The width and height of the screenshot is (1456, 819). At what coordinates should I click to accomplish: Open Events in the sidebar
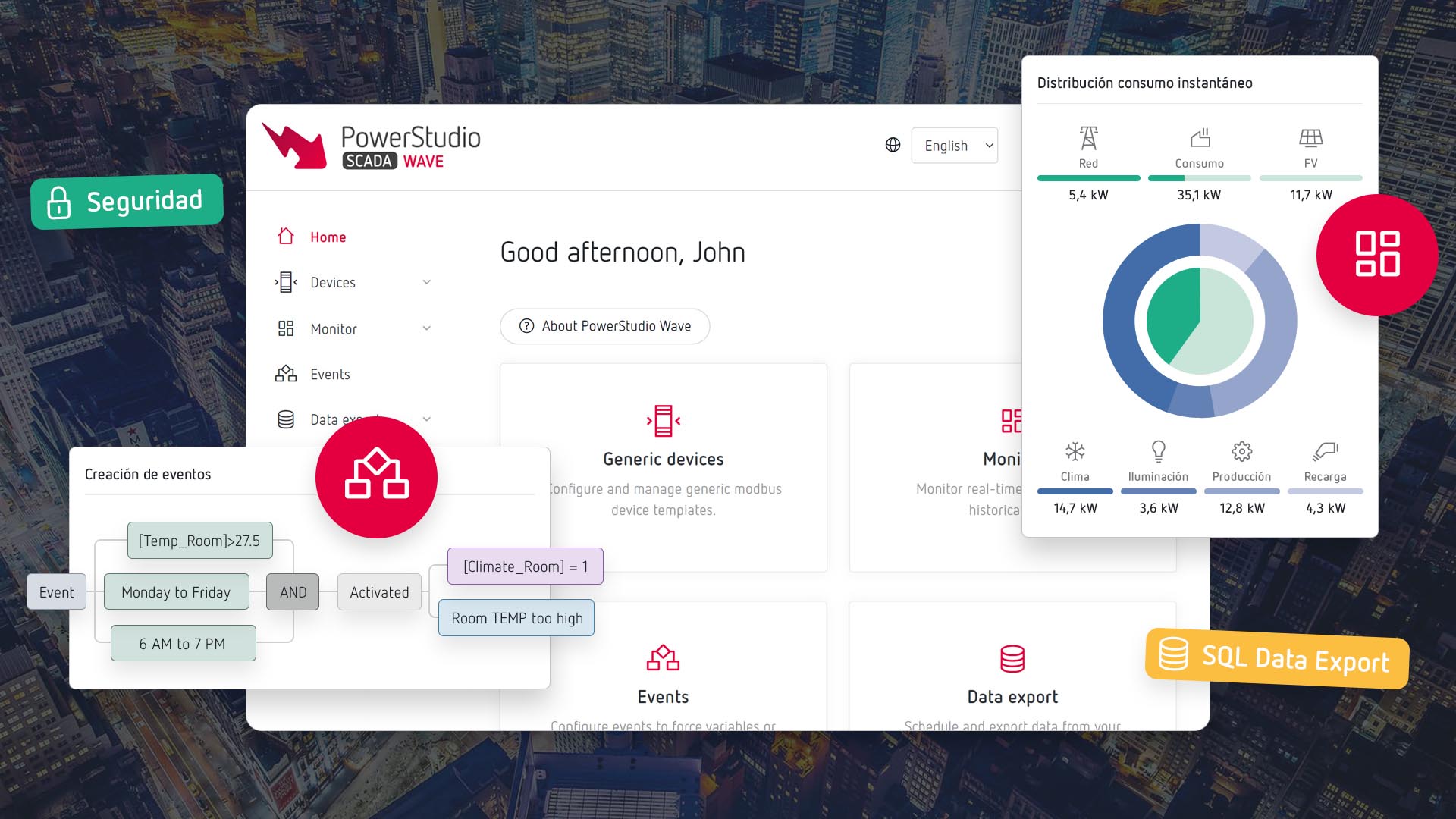[329, 374]
